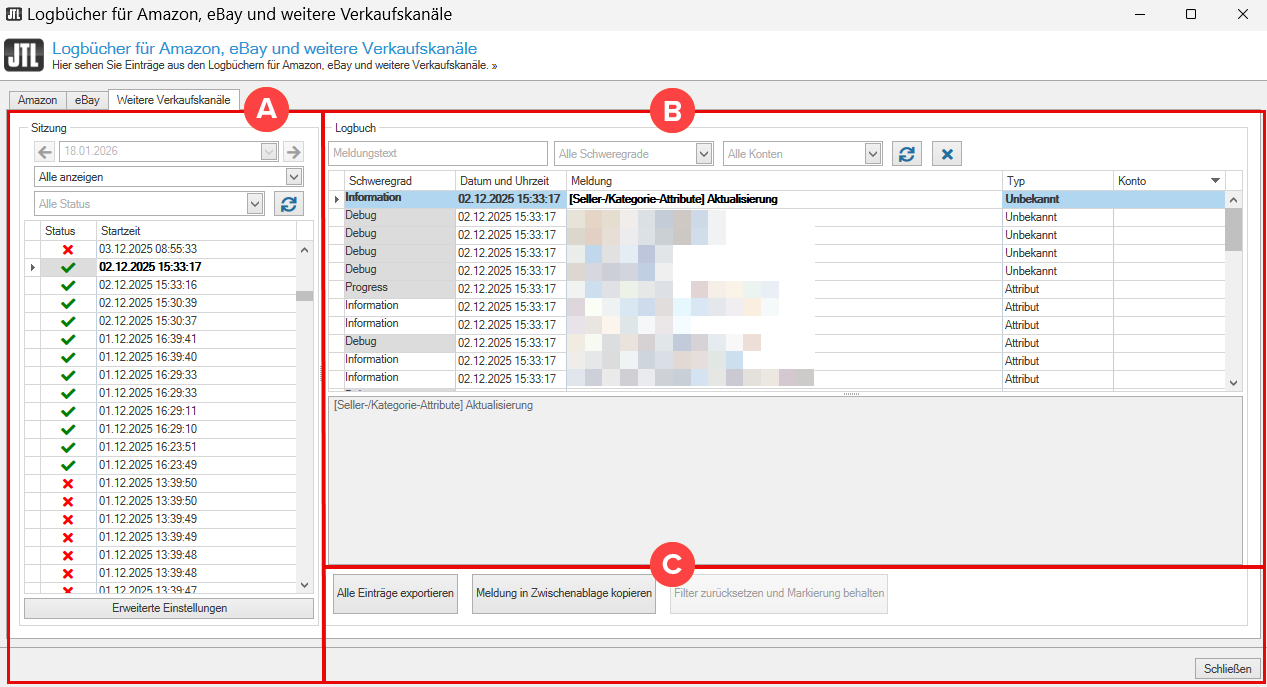This screenshot has width=1267, height=687.
Task: Select successful session 02.12.2025 15:30:39
Action: click(x=148, y=303)
